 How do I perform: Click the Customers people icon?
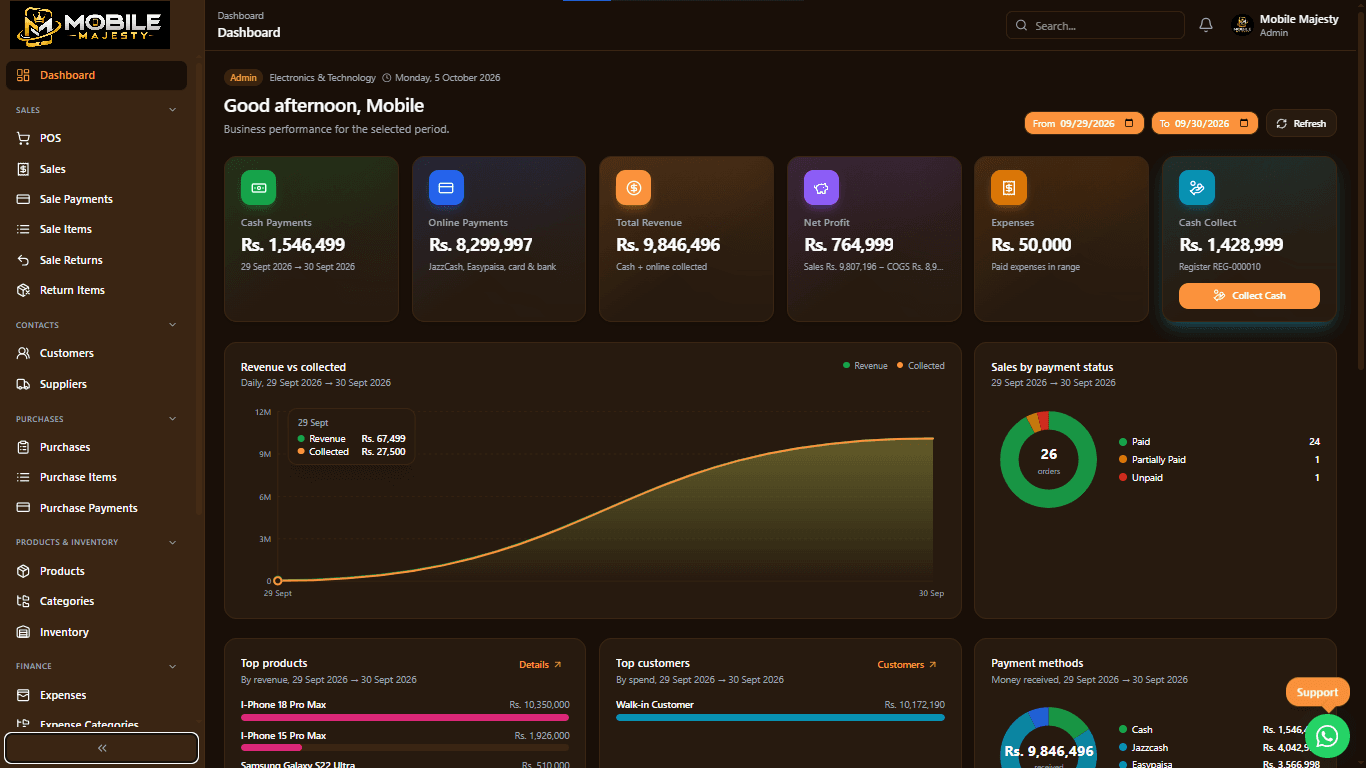pos(23,353)
